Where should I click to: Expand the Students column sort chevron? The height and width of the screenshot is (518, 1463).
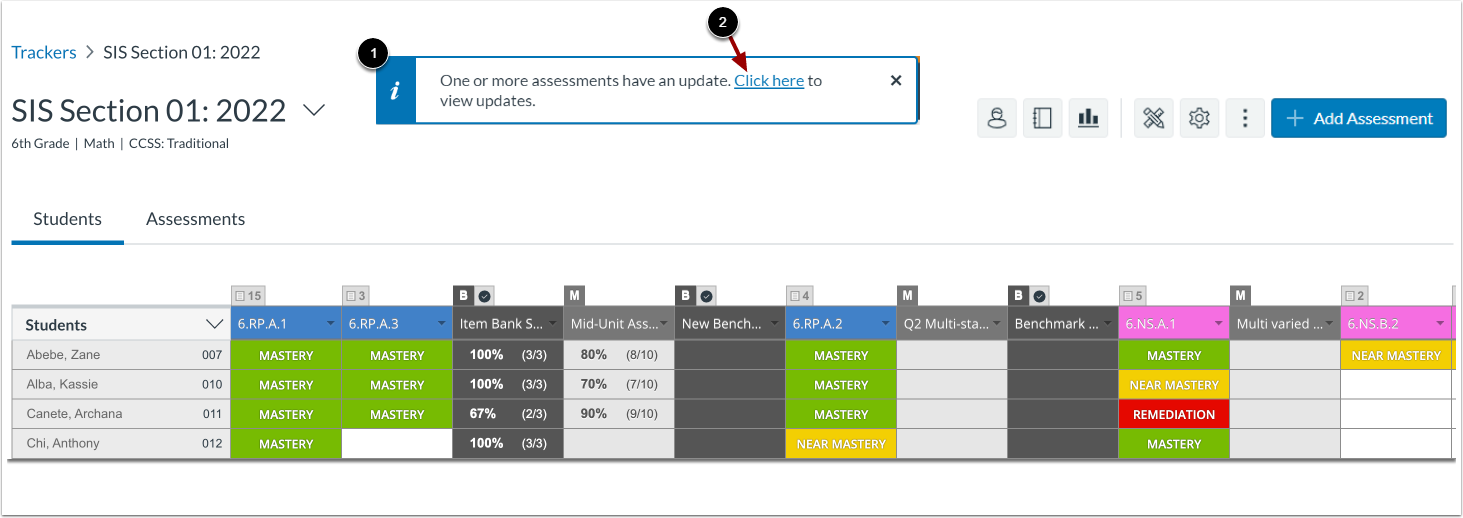point(214,324)
